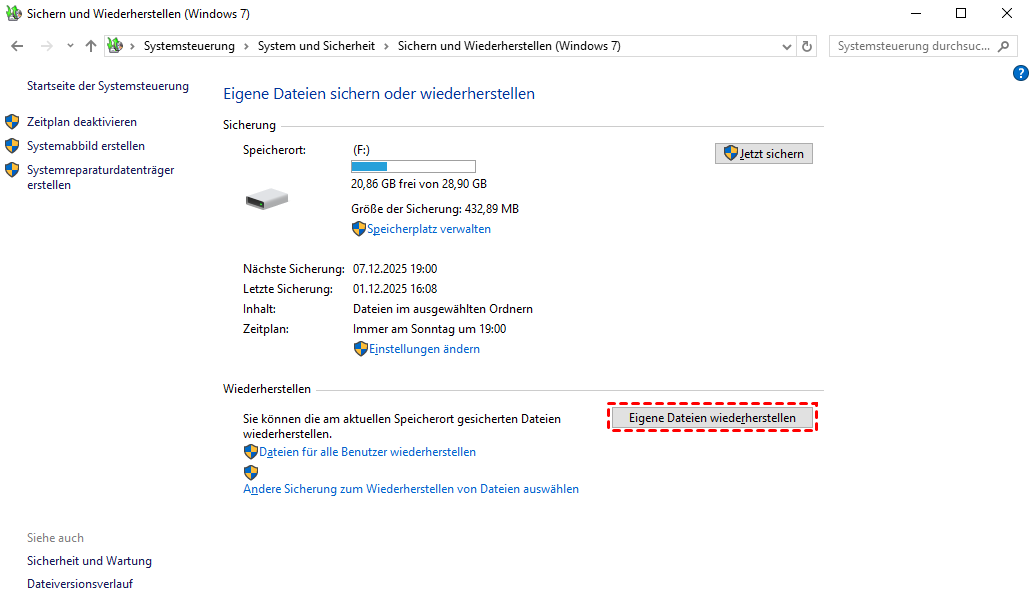This screenshot has width=1030, height=606.
Task: Click the backup drive icon
Action: pos(267,199)
